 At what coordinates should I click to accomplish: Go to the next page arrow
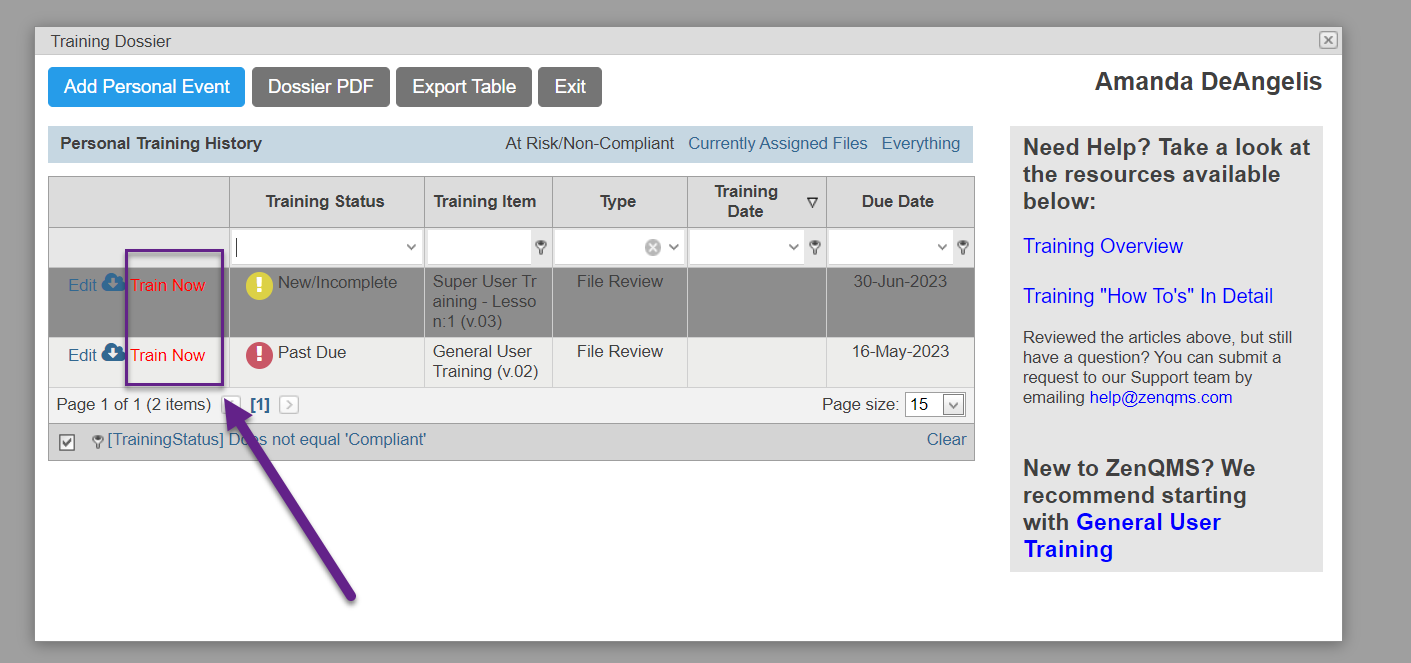289,405
